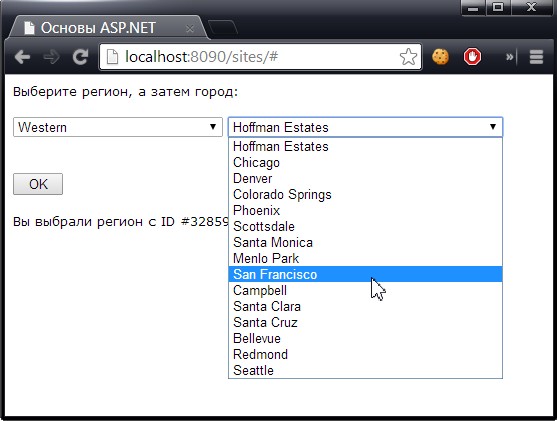Screen dimensions: 557x421
Task: Reload the page with the refresh icon
Action: tap(80, 57)
